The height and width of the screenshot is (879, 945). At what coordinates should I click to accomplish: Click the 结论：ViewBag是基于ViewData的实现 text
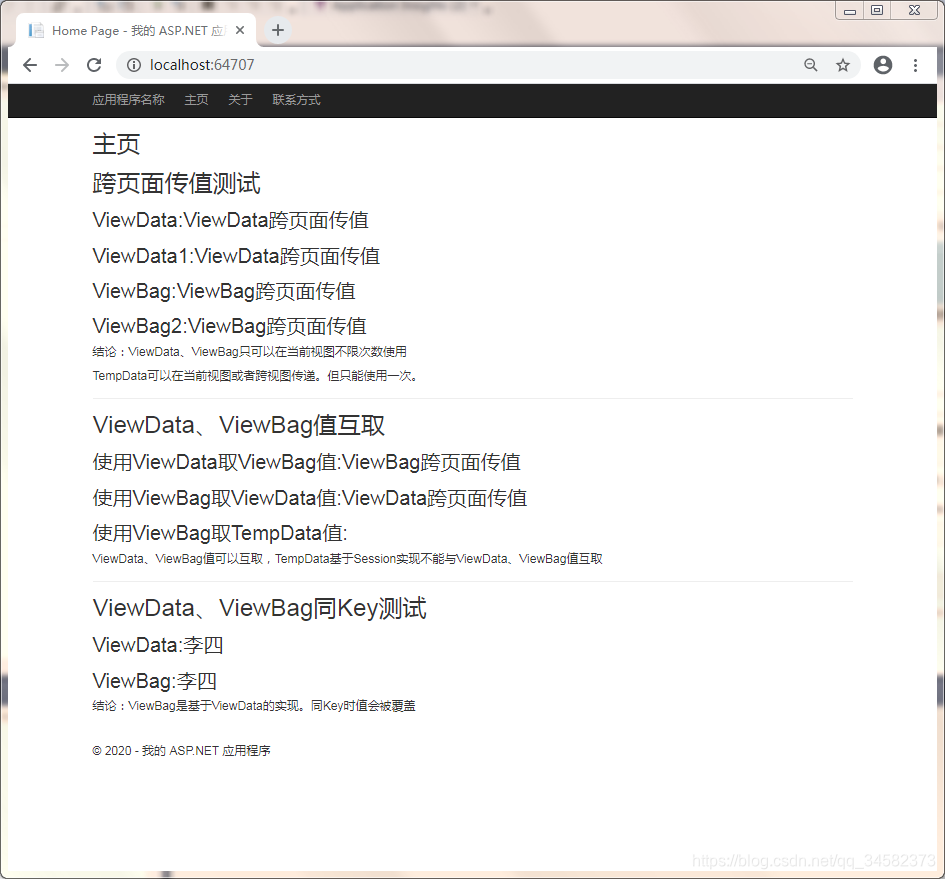point(254,706)
